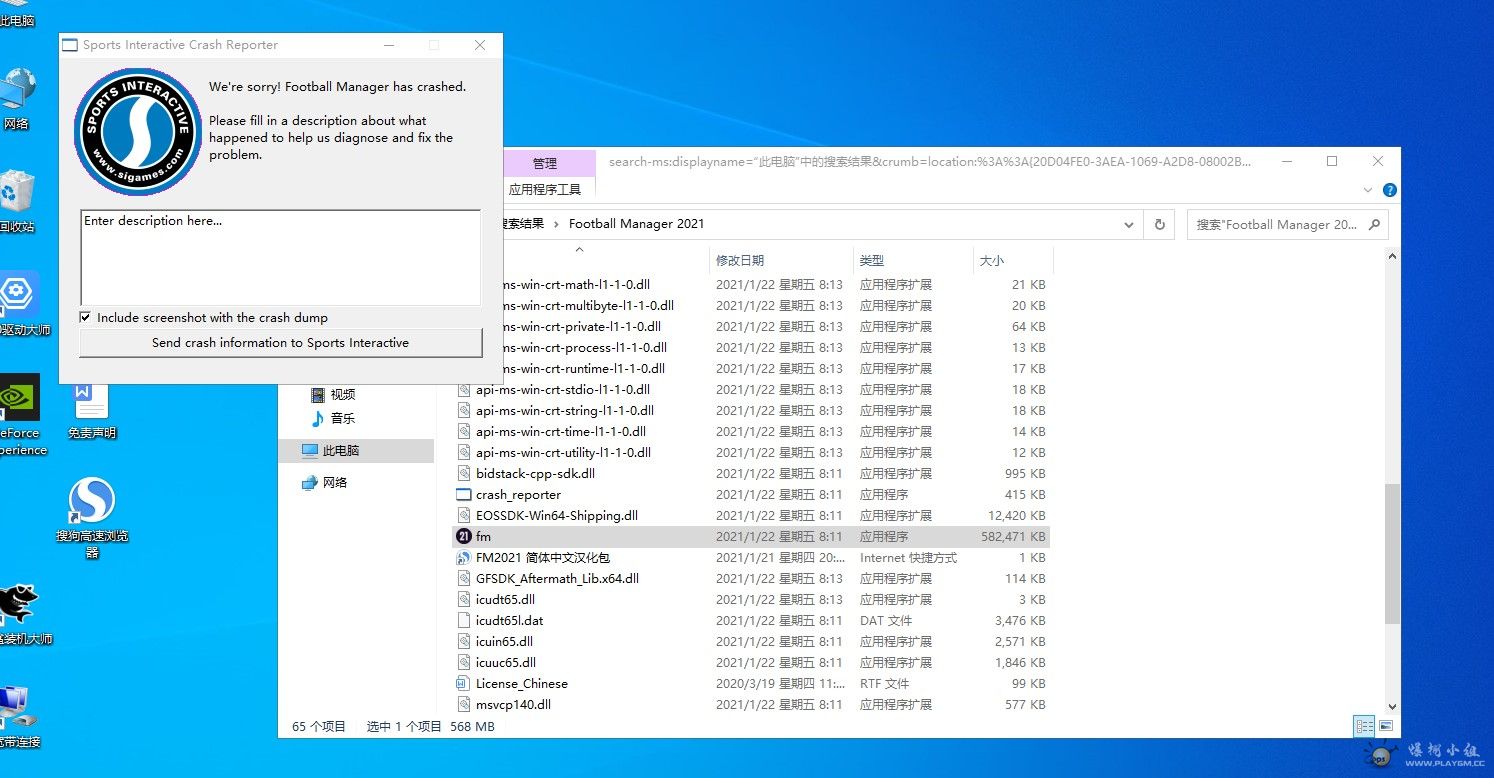Uncheck Include screenshot with the crash dump

(86, 318)
